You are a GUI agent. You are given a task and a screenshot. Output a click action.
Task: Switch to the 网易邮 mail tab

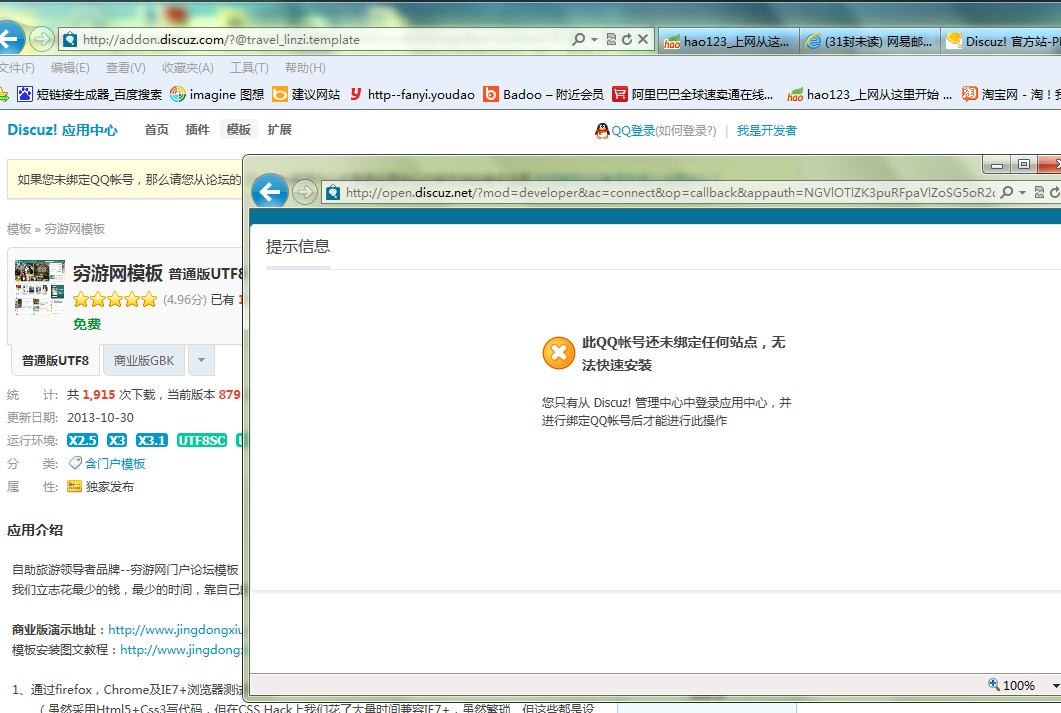pos(870,41)
